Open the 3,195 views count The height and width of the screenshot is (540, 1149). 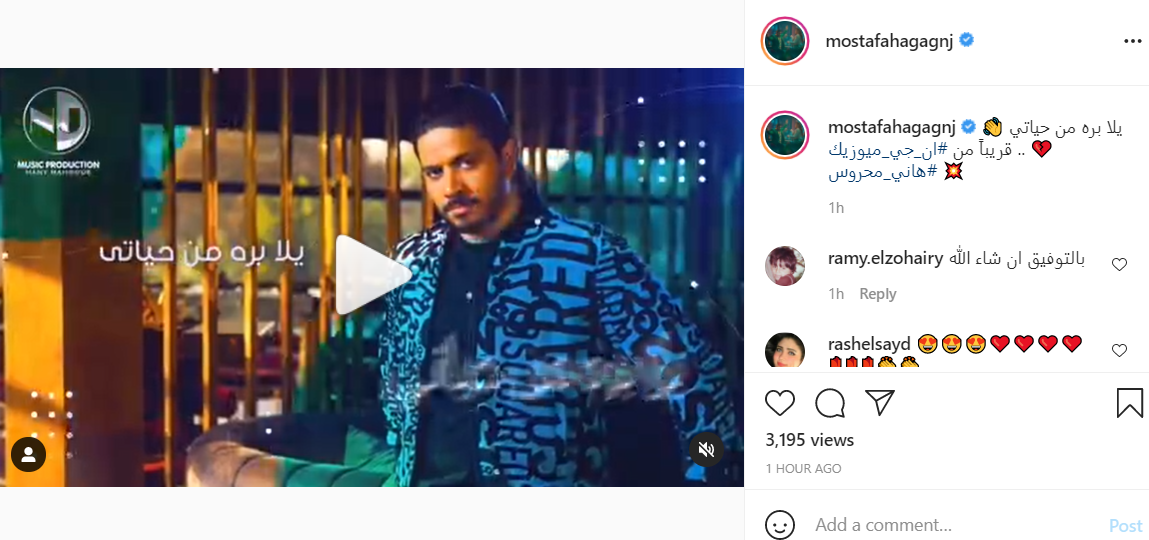click(810, 440)
